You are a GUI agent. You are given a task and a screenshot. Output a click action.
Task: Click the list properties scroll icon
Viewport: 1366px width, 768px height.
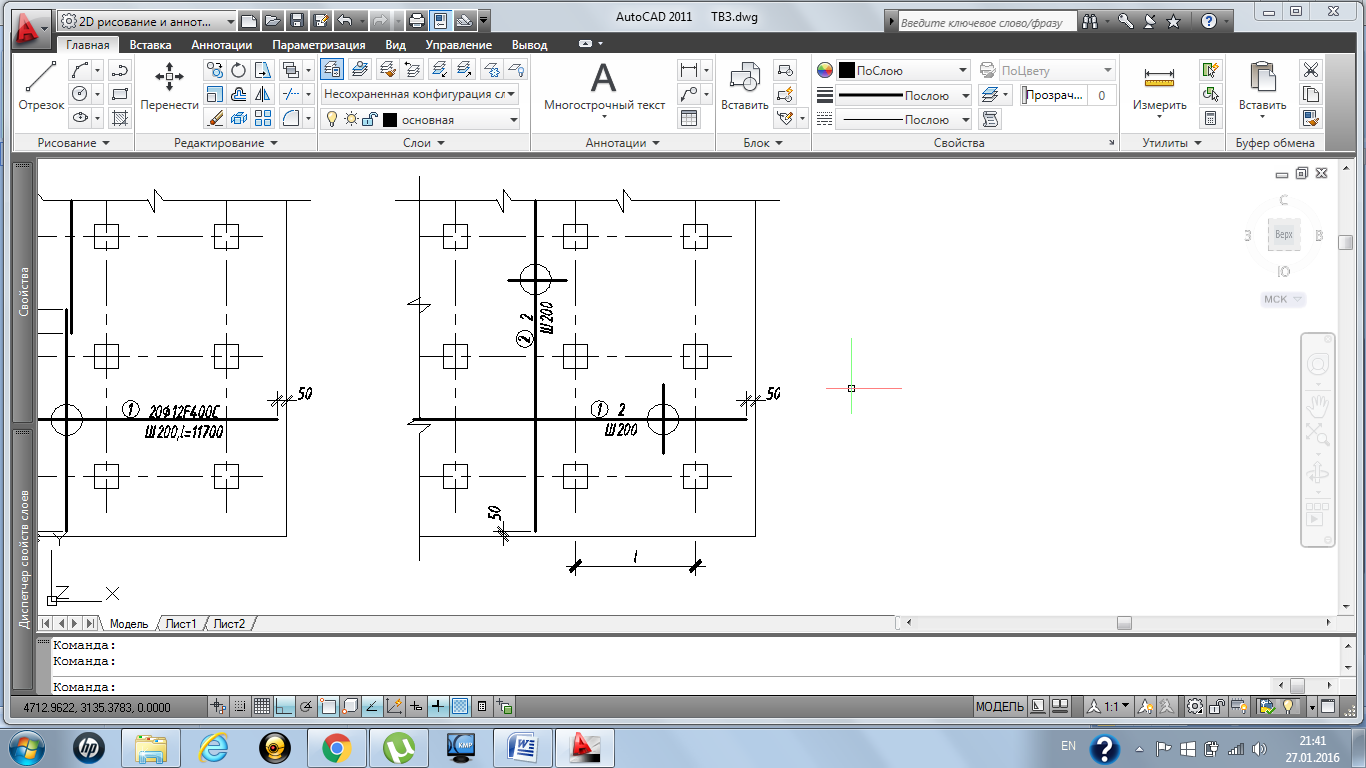pos(991,119)
